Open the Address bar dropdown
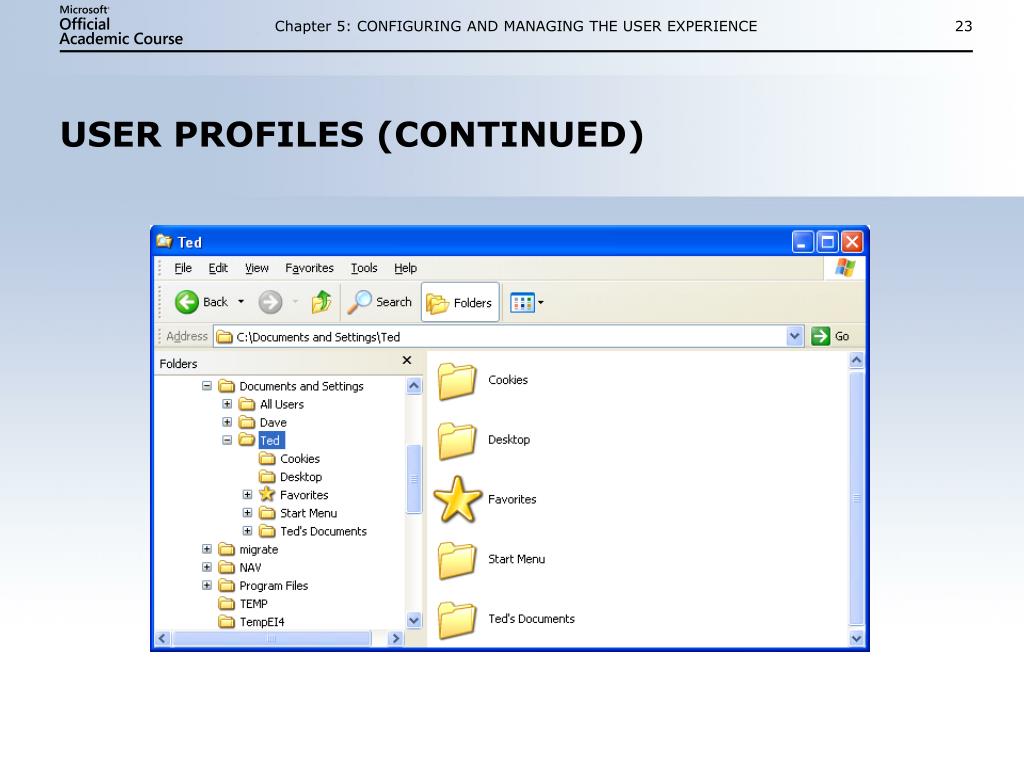This screenshot has height=768, width=1024. (794, 336)
